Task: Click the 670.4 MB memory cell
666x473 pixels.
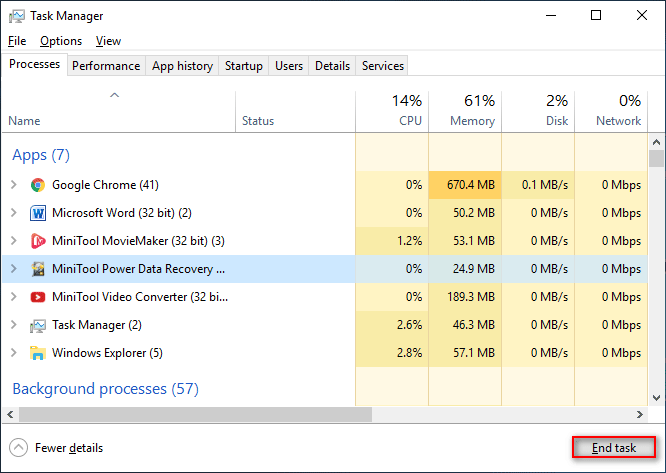Action: (x=465, y=185)
